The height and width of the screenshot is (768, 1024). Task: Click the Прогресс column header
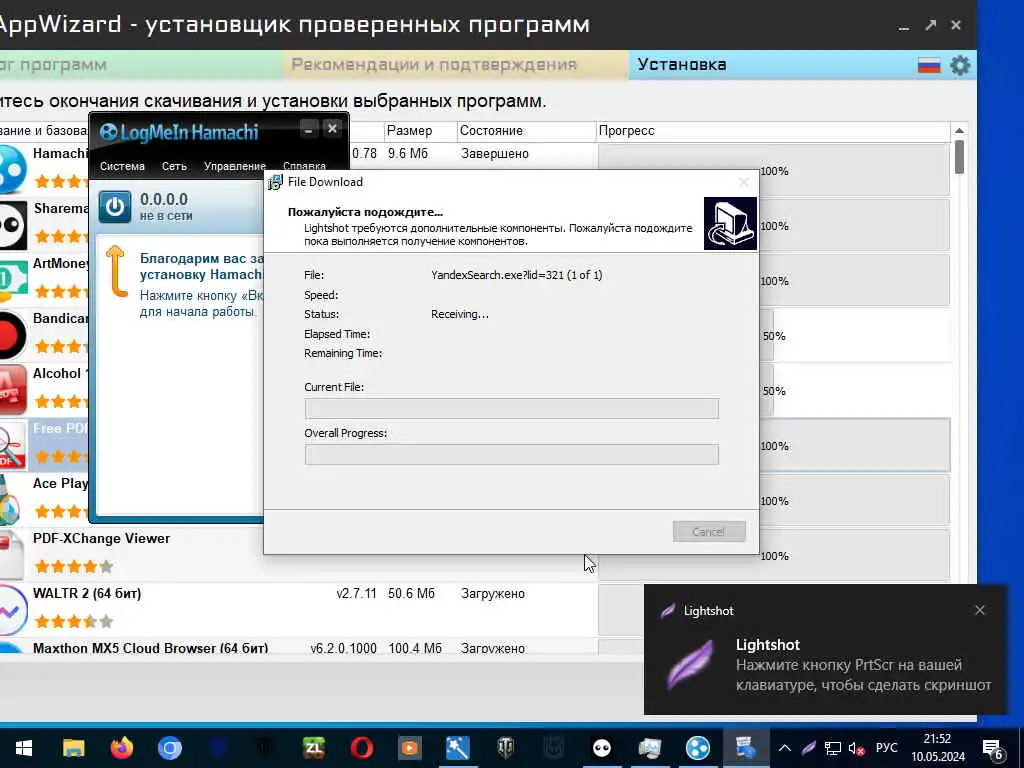pyautogui.click(x=773, y=131)
